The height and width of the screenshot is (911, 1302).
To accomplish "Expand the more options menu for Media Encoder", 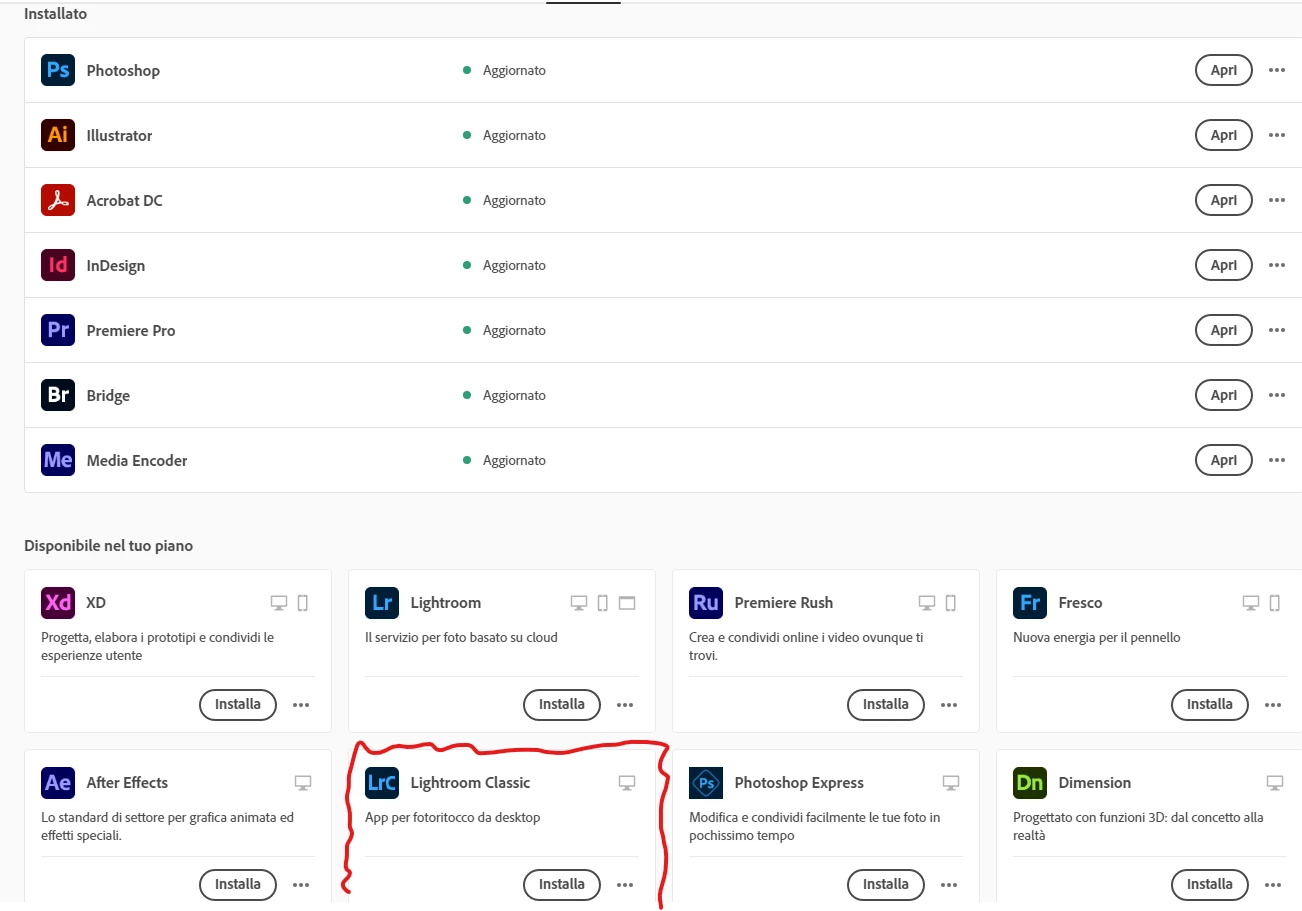I will 1277,460.
